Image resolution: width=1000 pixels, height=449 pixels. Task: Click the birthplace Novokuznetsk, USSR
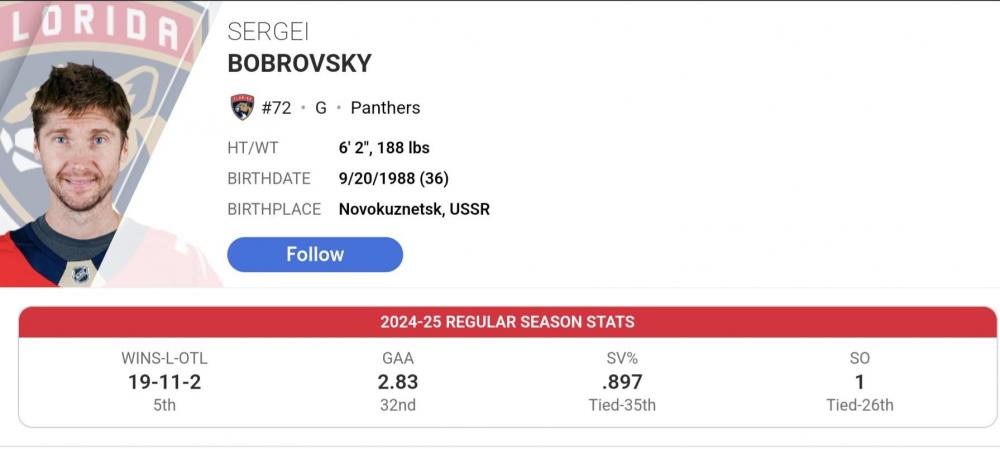414,209
